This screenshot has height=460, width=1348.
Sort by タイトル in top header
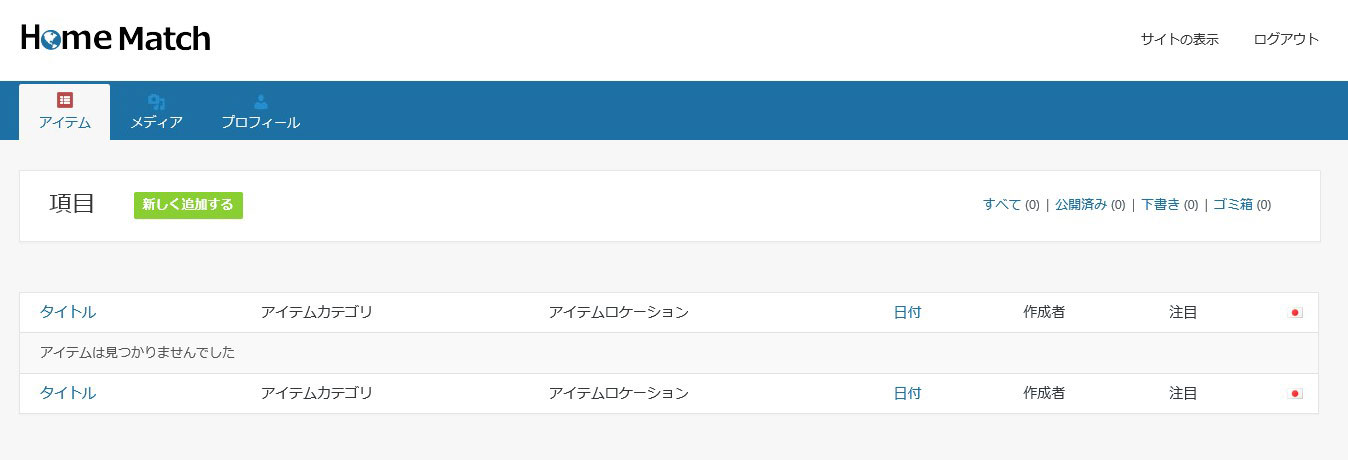click(68, 312)
